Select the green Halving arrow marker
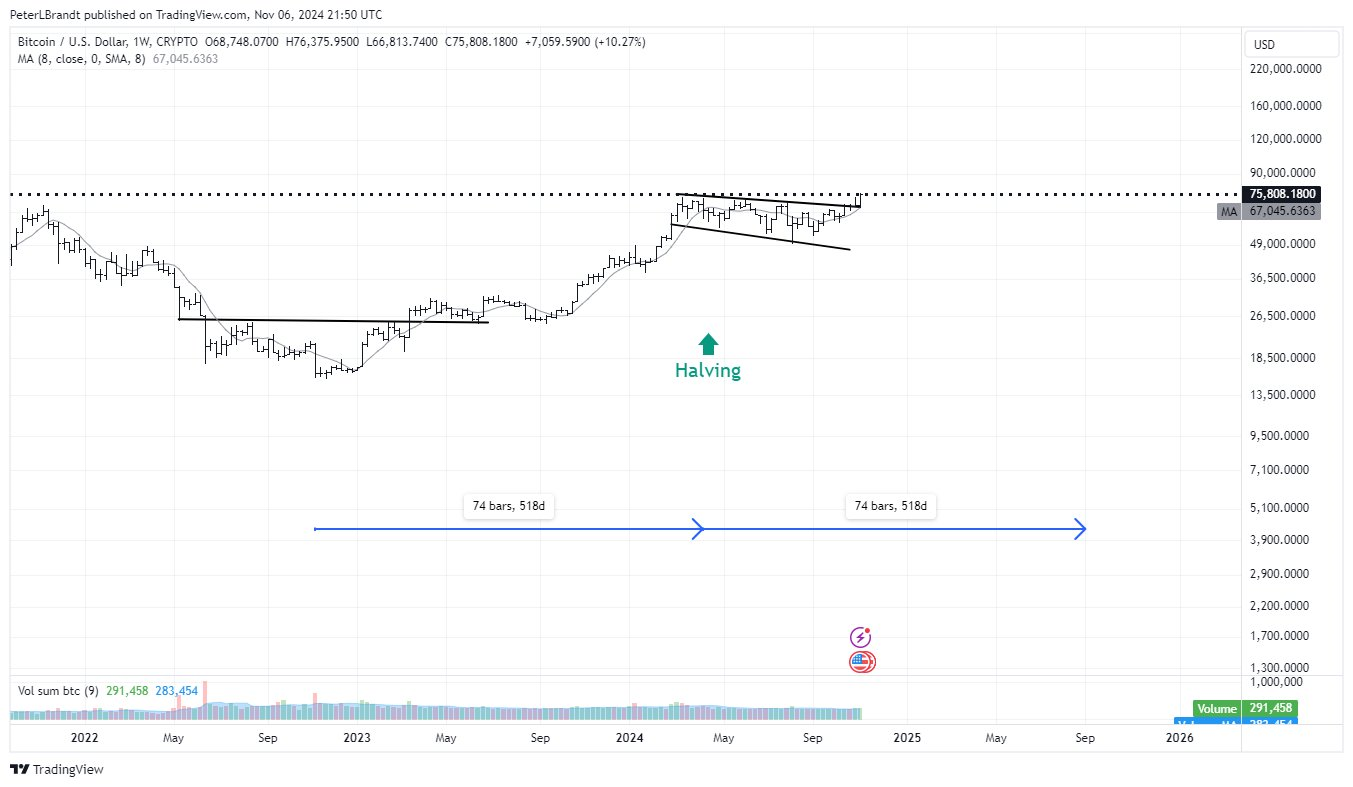Screen dimensions: 1353x787 708,344
